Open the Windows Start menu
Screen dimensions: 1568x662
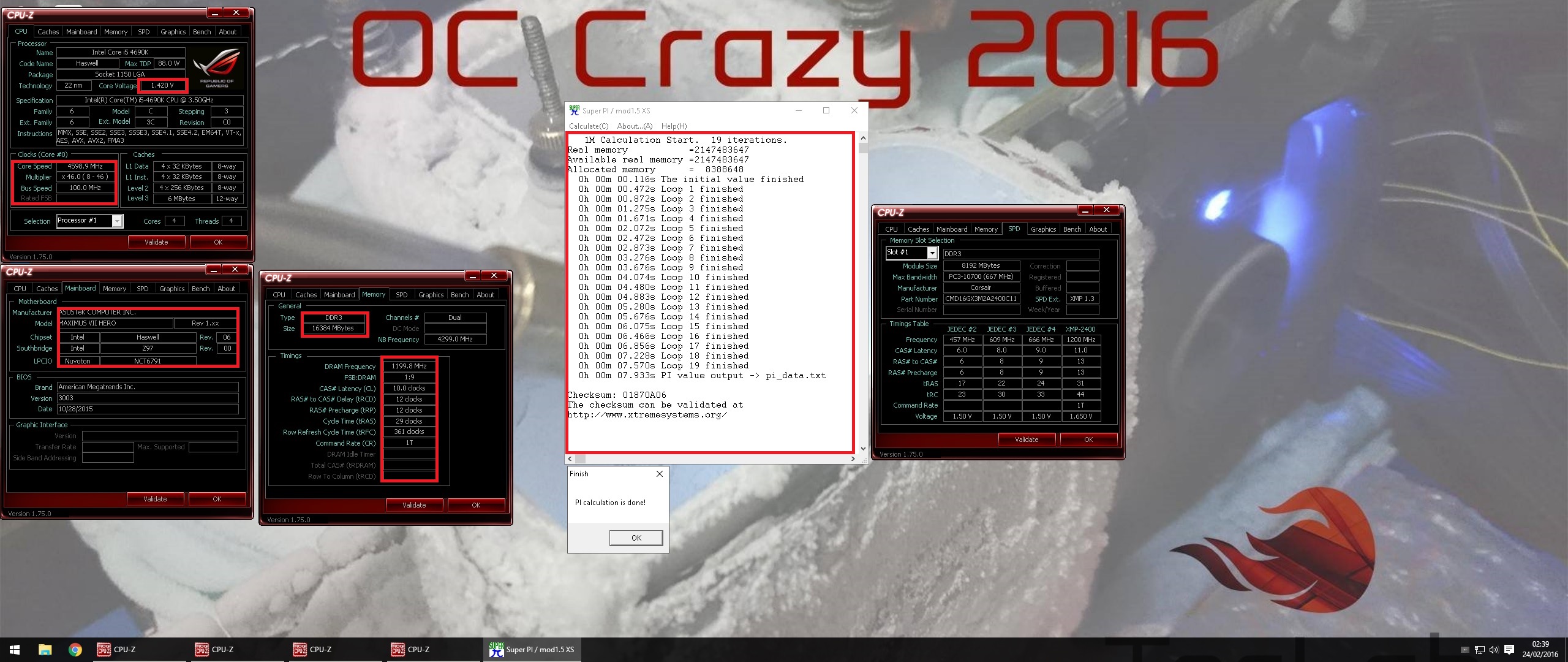(x=15, y=650)
